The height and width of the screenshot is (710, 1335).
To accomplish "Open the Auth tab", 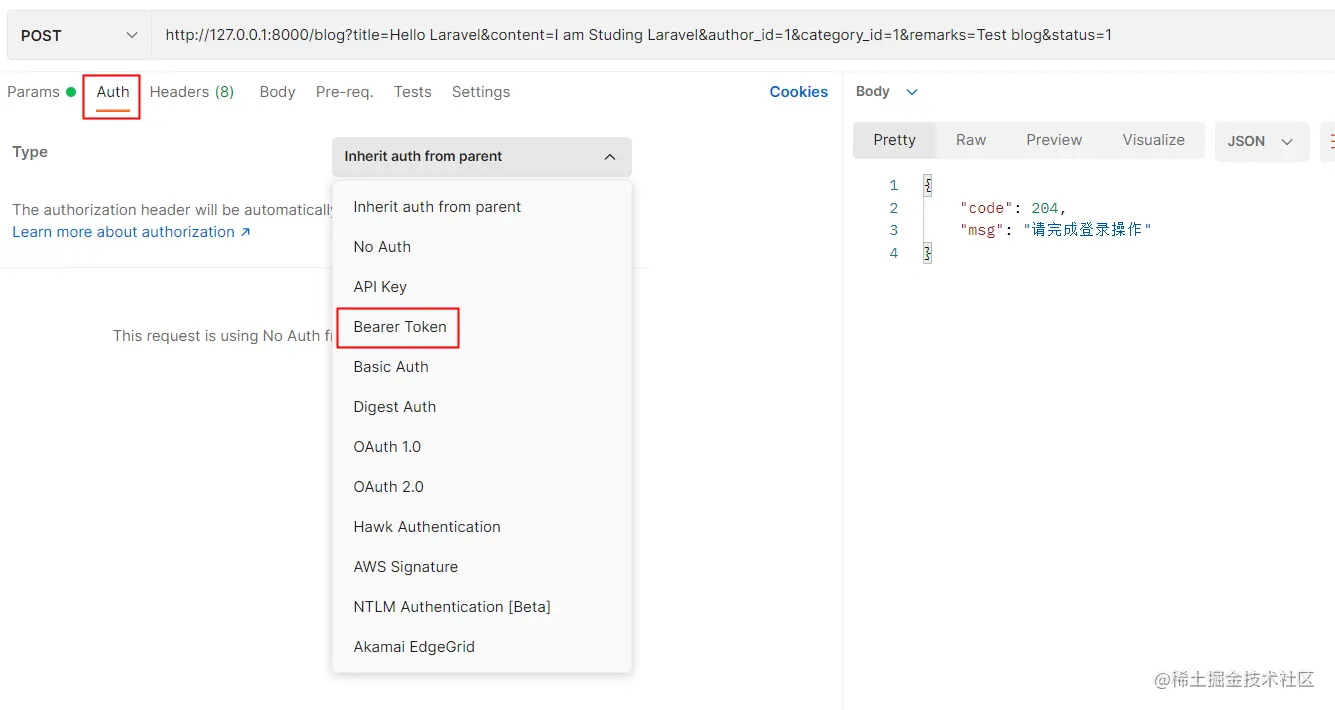I will coord(113,92).
